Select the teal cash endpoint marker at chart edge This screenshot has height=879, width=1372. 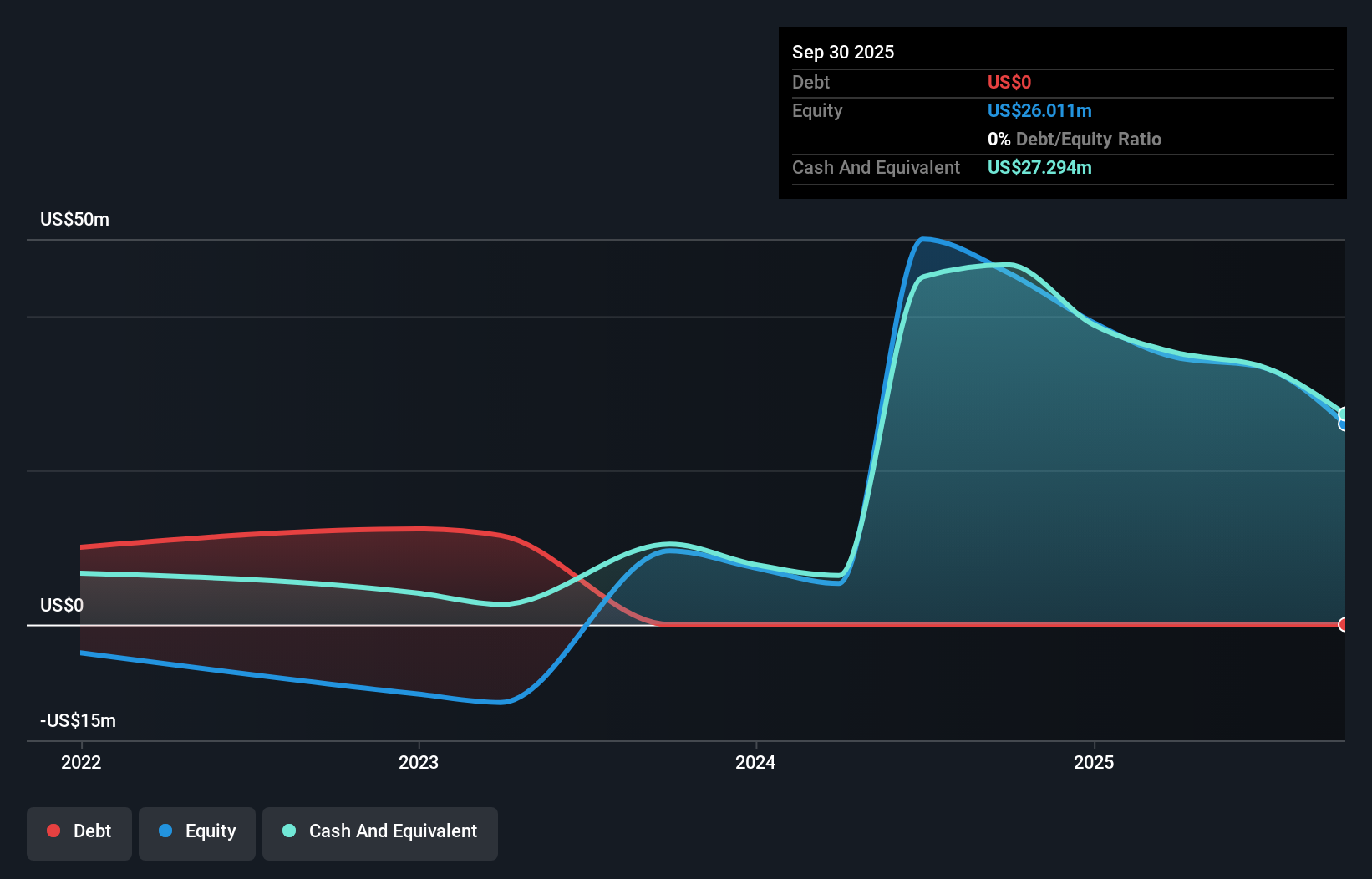point(1344,414)
